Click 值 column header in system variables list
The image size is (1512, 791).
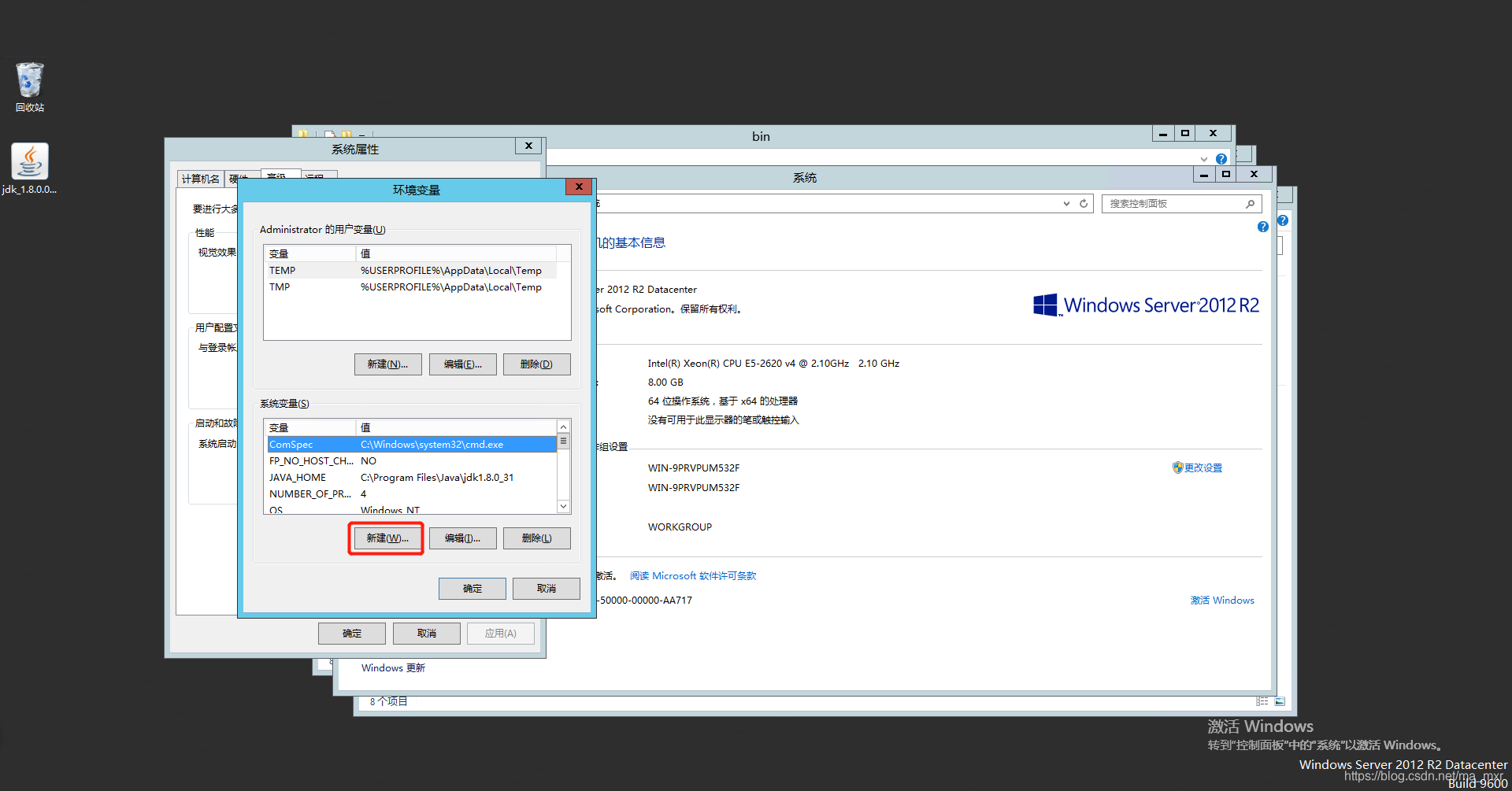pos(457,427)
